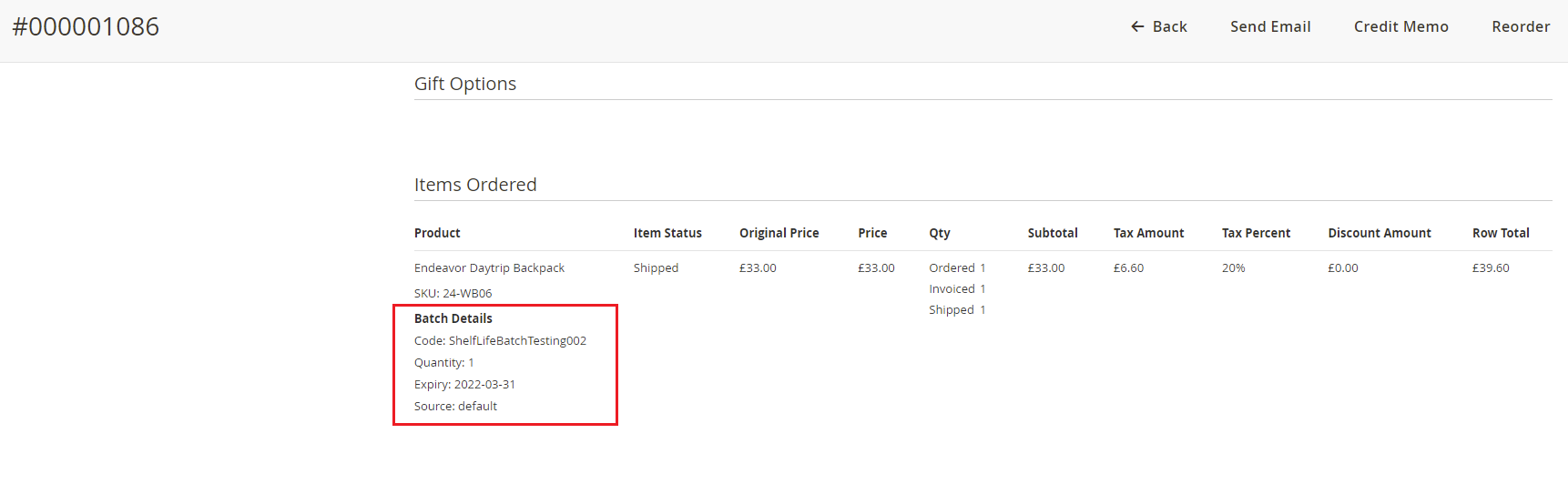Click the Tax Amount column header

pyautogui.click(x=1148, y=233)
